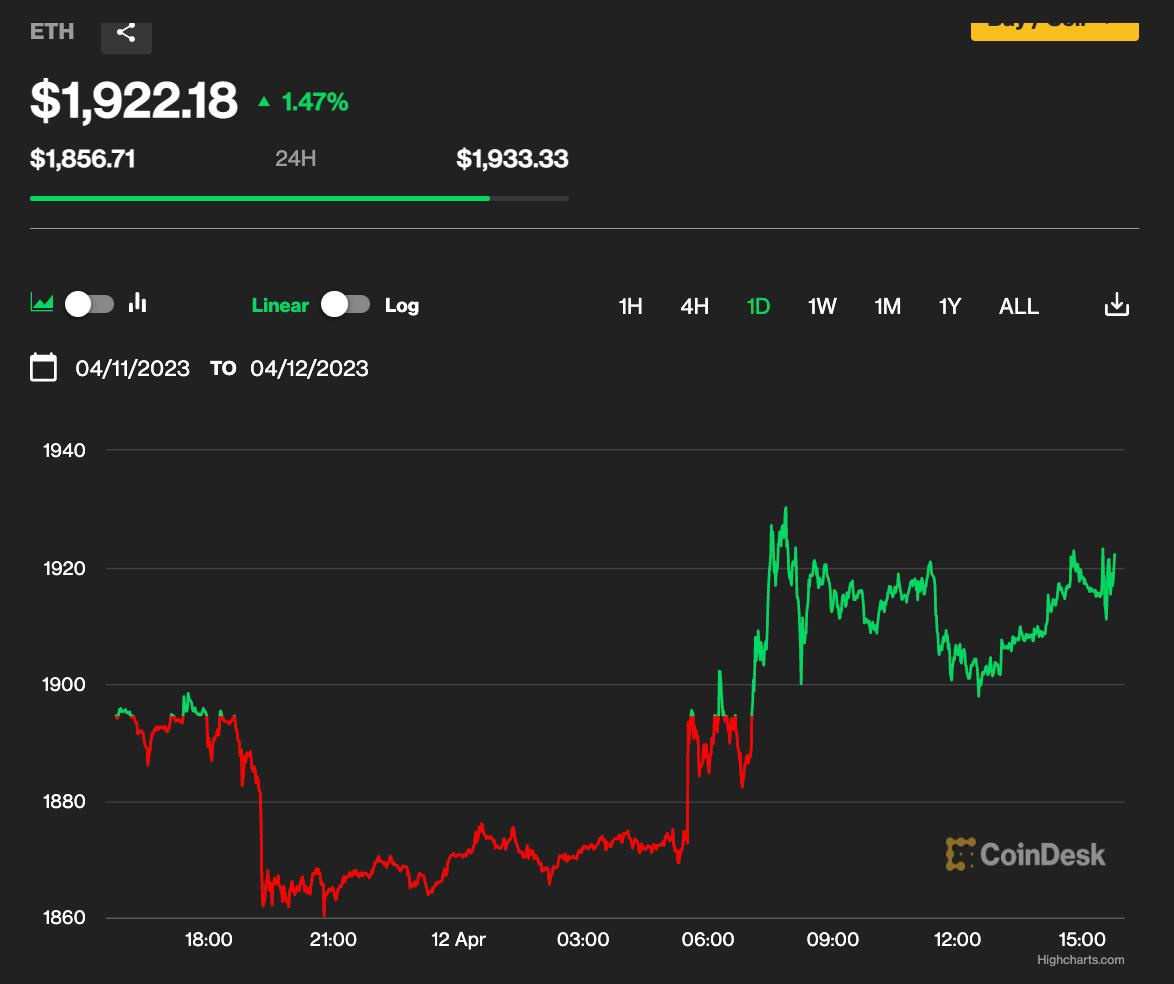
Task: Click the share icon next to ETH
Action: (x=126, y=31)
